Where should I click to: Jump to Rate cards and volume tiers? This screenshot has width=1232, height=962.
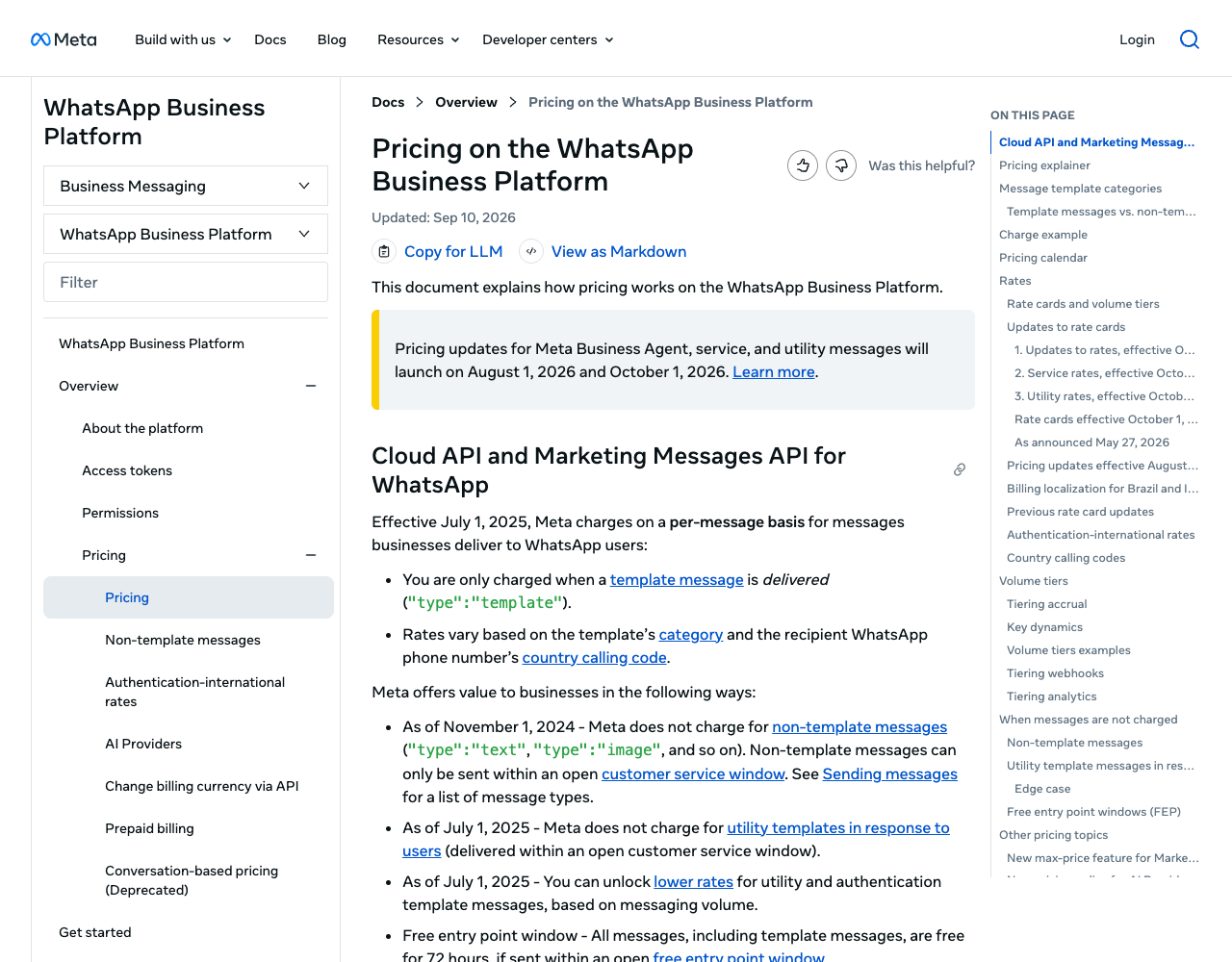1083,304
